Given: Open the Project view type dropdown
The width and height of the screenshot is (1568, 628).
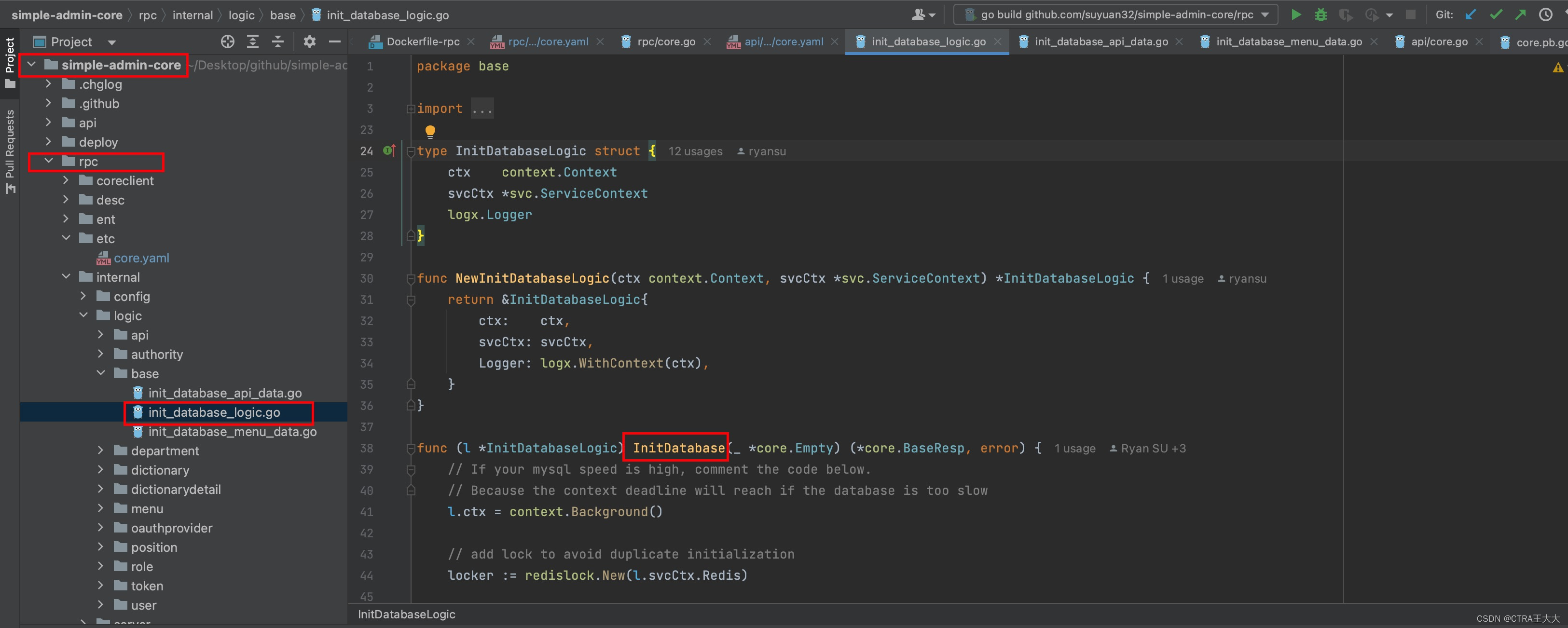Looking at the screenshot, I should click(x=111, y=42).
